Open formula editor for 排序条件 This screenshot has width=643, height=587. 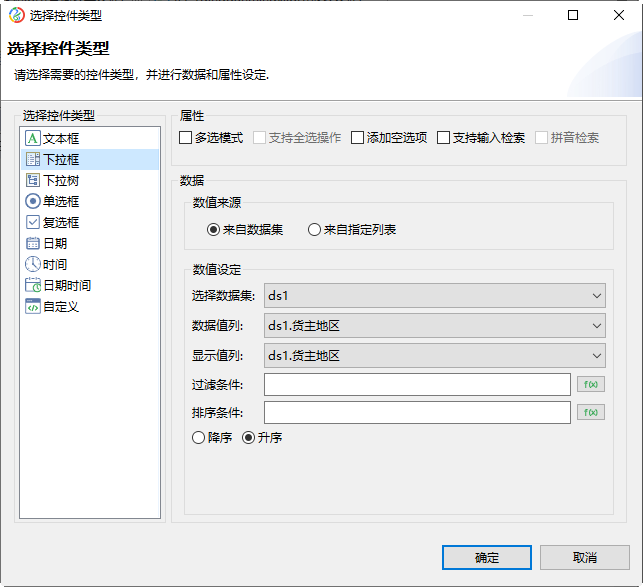[x=590, y=412]
